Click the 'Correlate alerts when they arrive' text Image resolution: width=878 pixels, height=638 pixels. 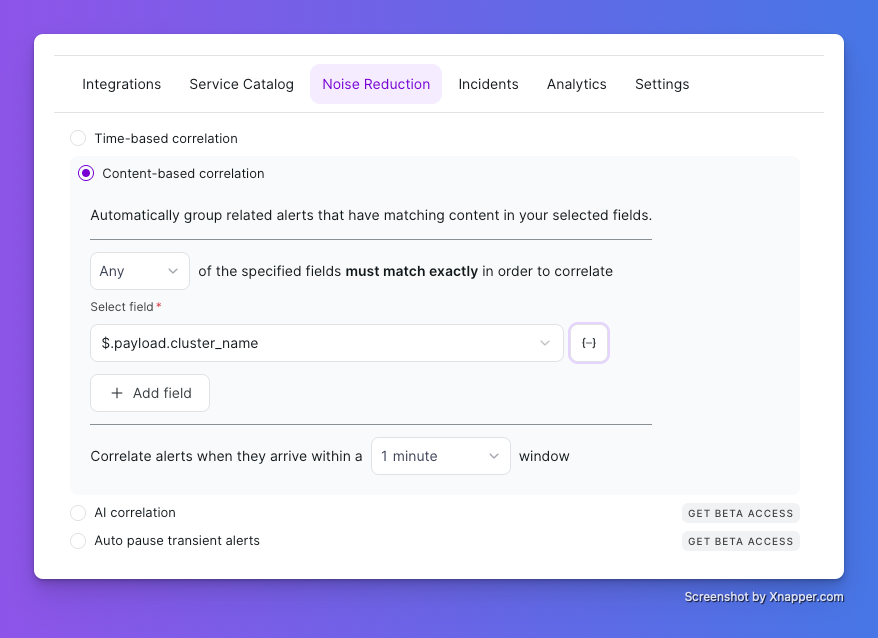[x=226, y=457]
